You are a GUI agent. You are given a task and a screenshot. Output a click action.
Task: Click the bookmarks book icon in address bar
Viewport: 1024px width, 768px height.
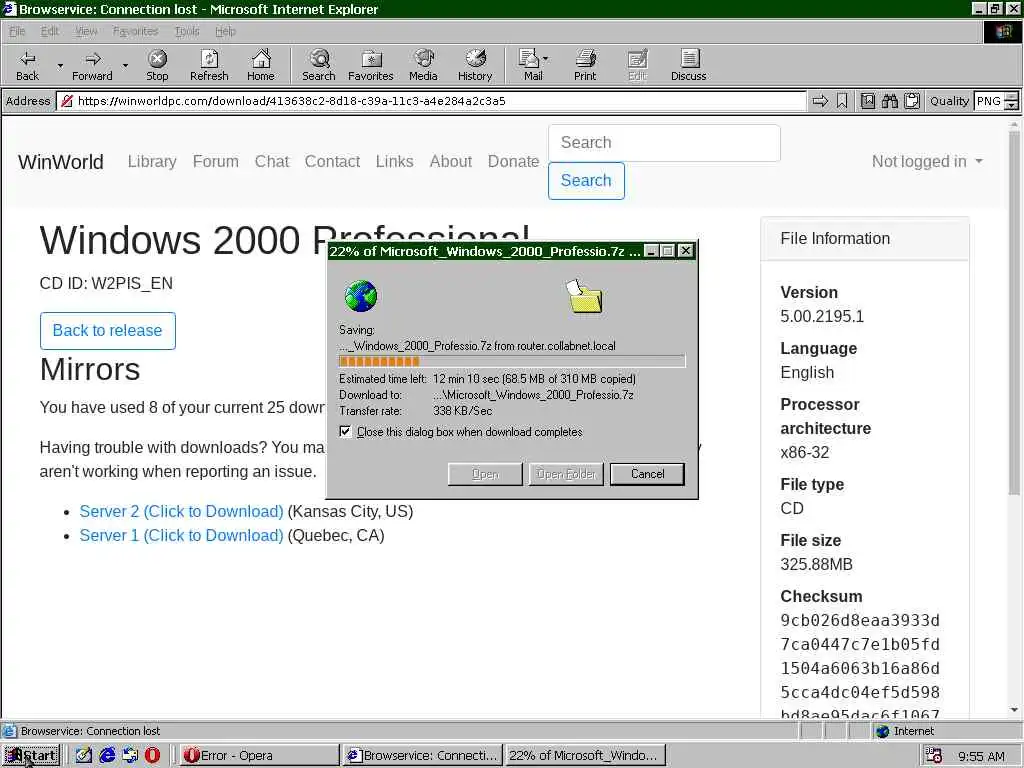click(x=867, y=101)
